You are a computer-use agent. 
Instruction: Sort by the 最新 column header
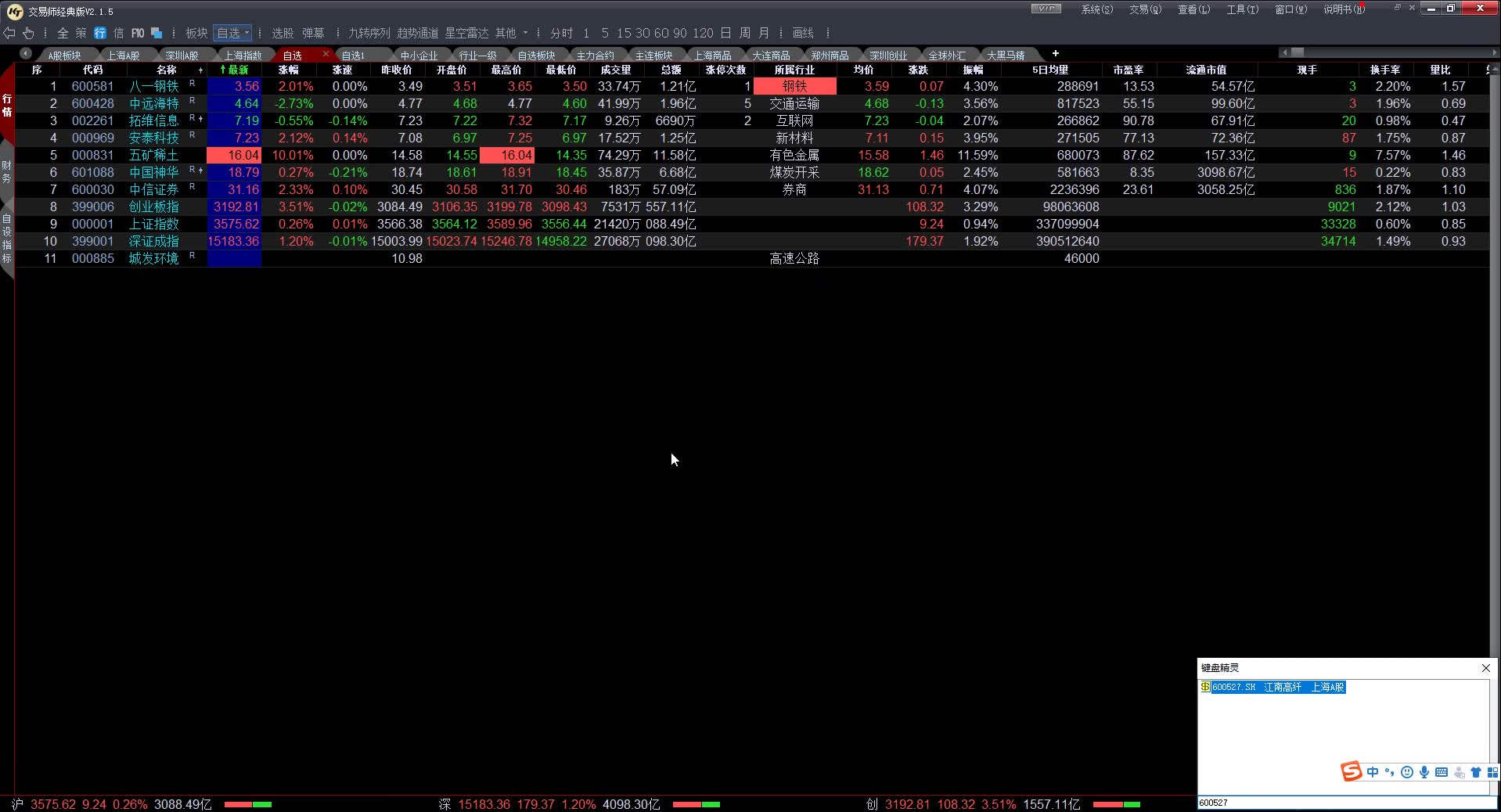tap(234, 70)
